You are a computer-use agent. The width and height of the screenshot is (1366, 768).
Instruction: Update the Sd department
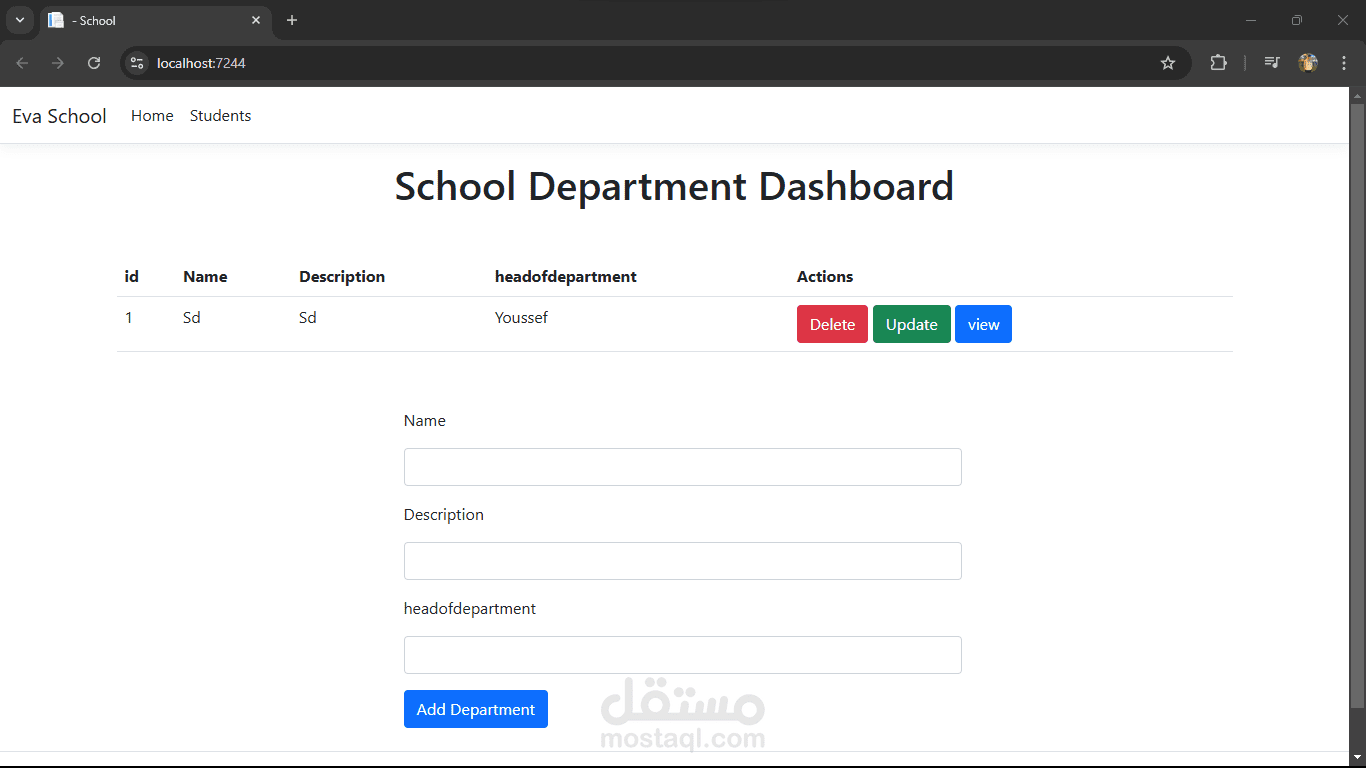[x=912, y=324]
